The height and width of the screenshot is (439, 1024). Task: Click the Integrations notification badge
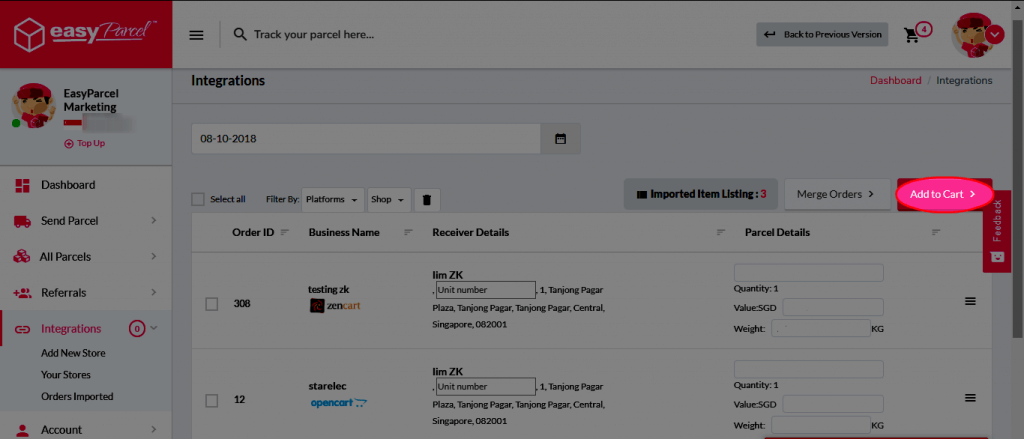tap(136, 329)
